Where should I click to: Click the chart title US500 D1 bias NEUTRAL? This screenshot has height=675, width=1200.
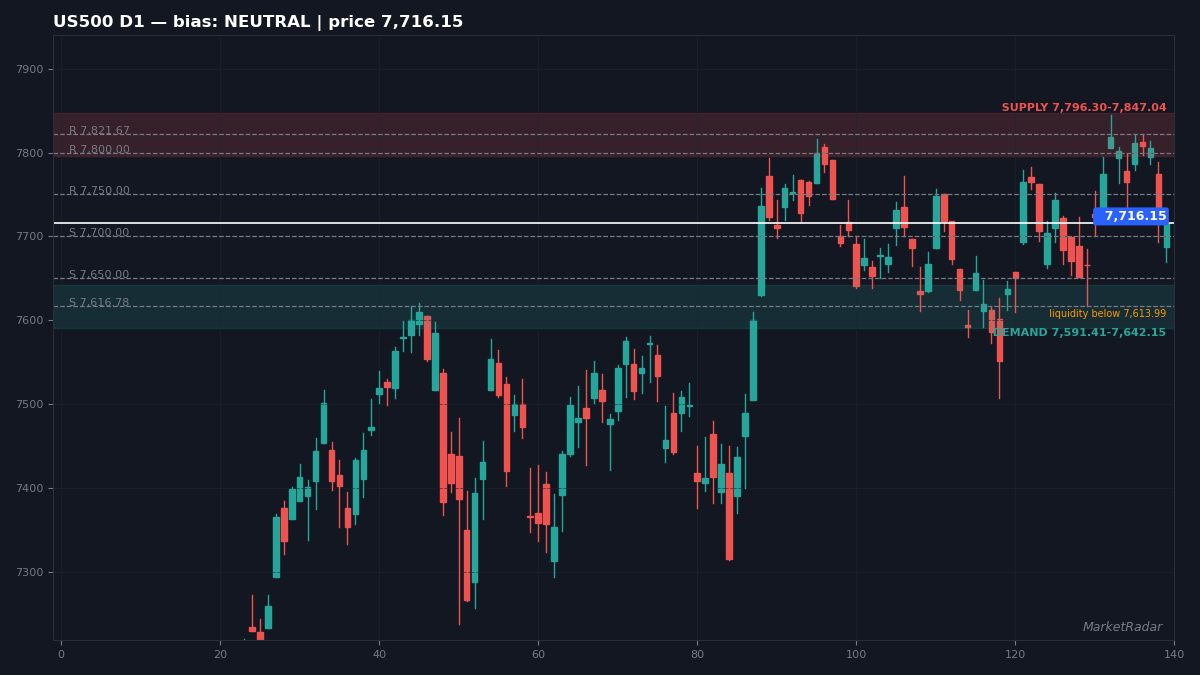(x=258, y=22)
